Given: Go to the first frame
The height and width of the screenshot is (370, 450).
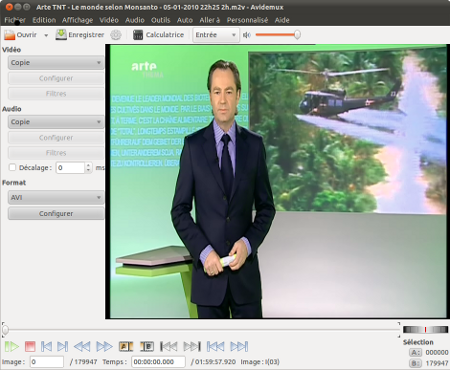Looking at the screenshot, I should point(216,347).
